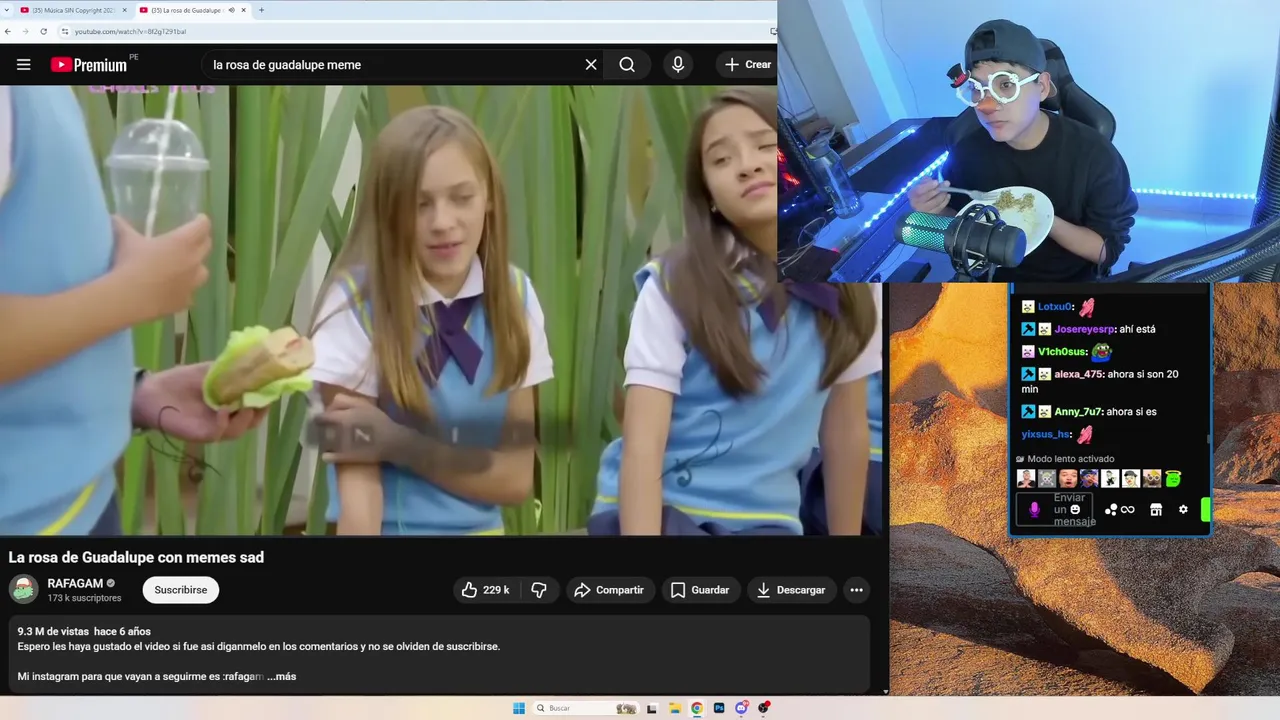Click '9.3 M de vistas' text

tap(53, 632)
